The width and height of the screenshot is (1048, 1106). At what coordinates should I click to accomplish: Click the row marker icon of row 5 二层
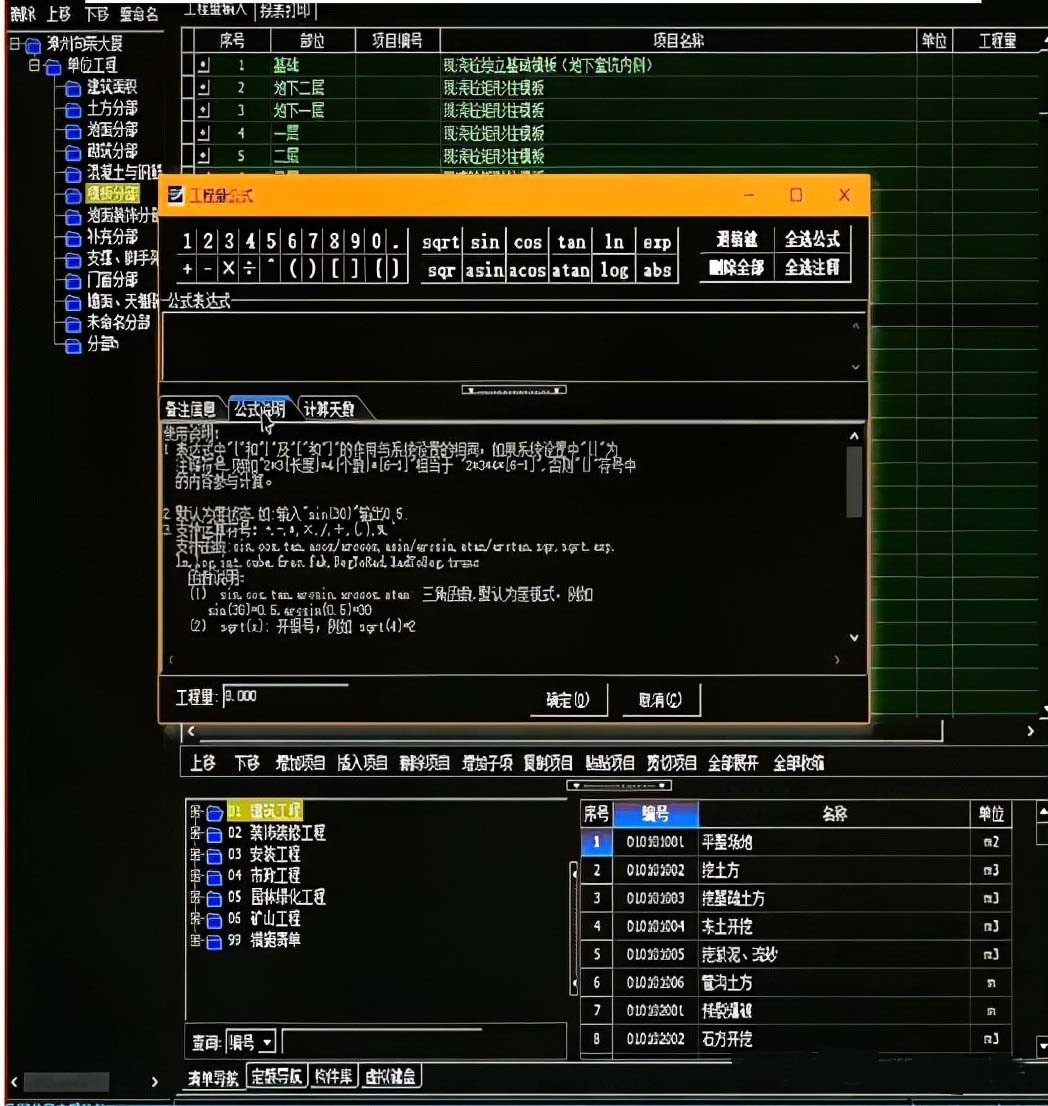coord(203,156)
